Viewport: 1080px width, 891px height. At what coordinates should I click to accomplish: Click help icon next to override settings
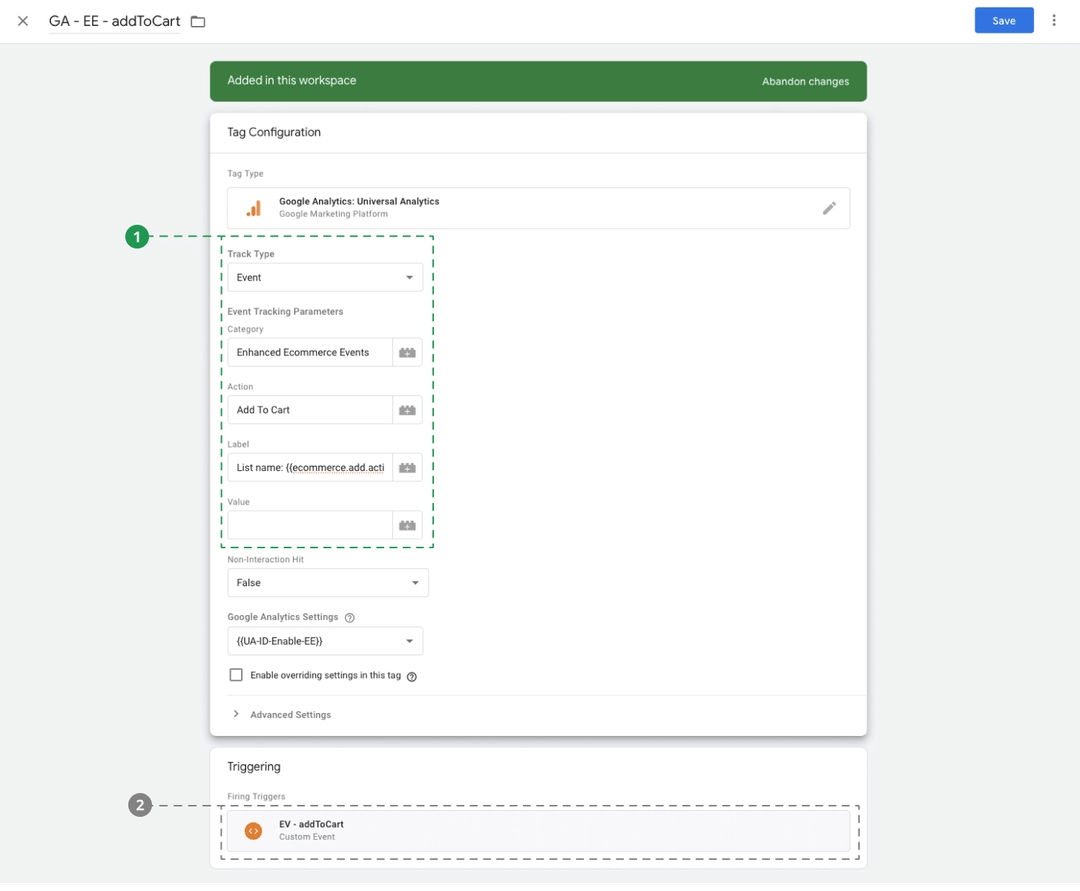(411, 676)
